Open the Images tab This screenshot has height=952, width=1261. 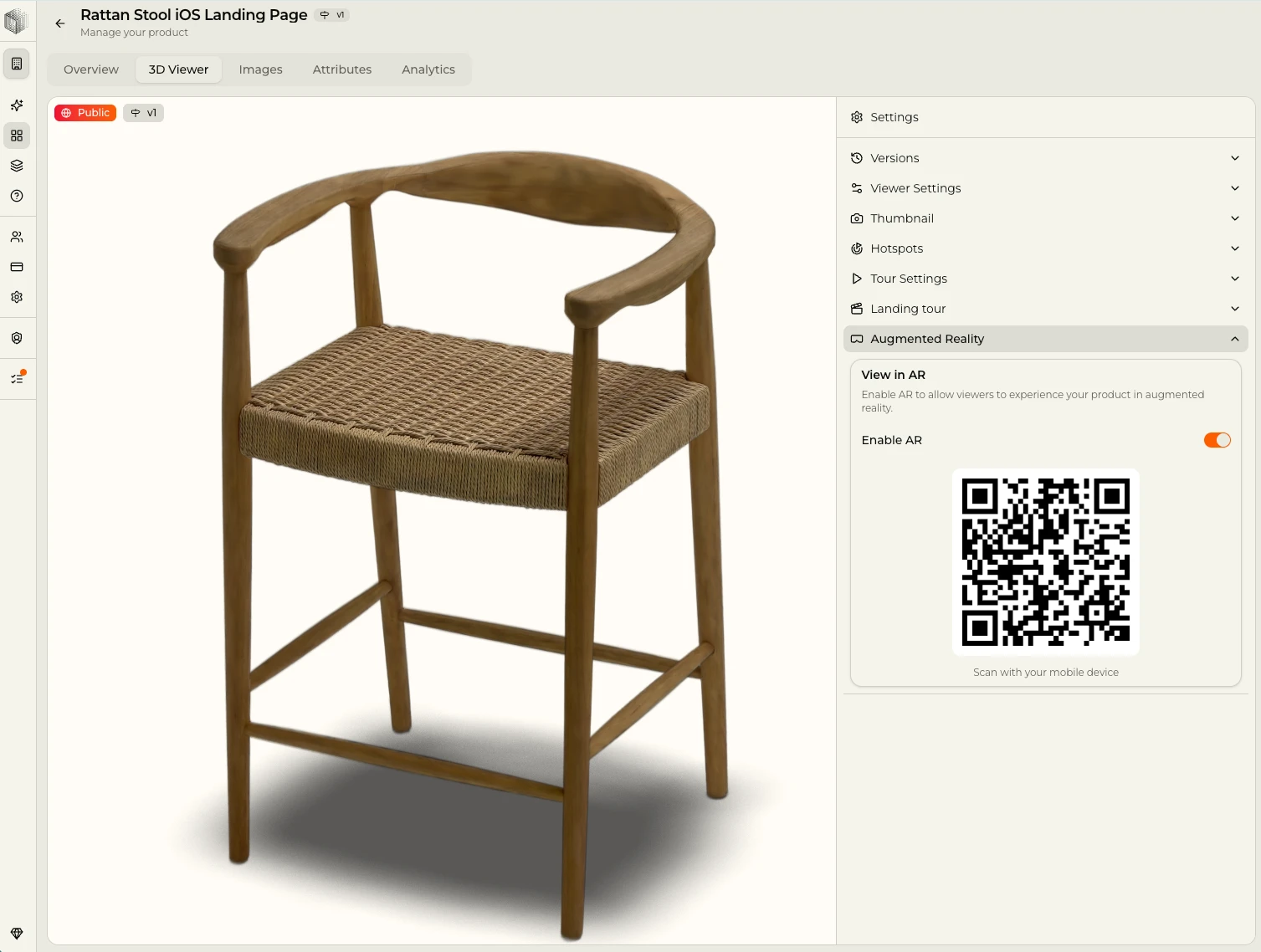click(x=260, y=69)
